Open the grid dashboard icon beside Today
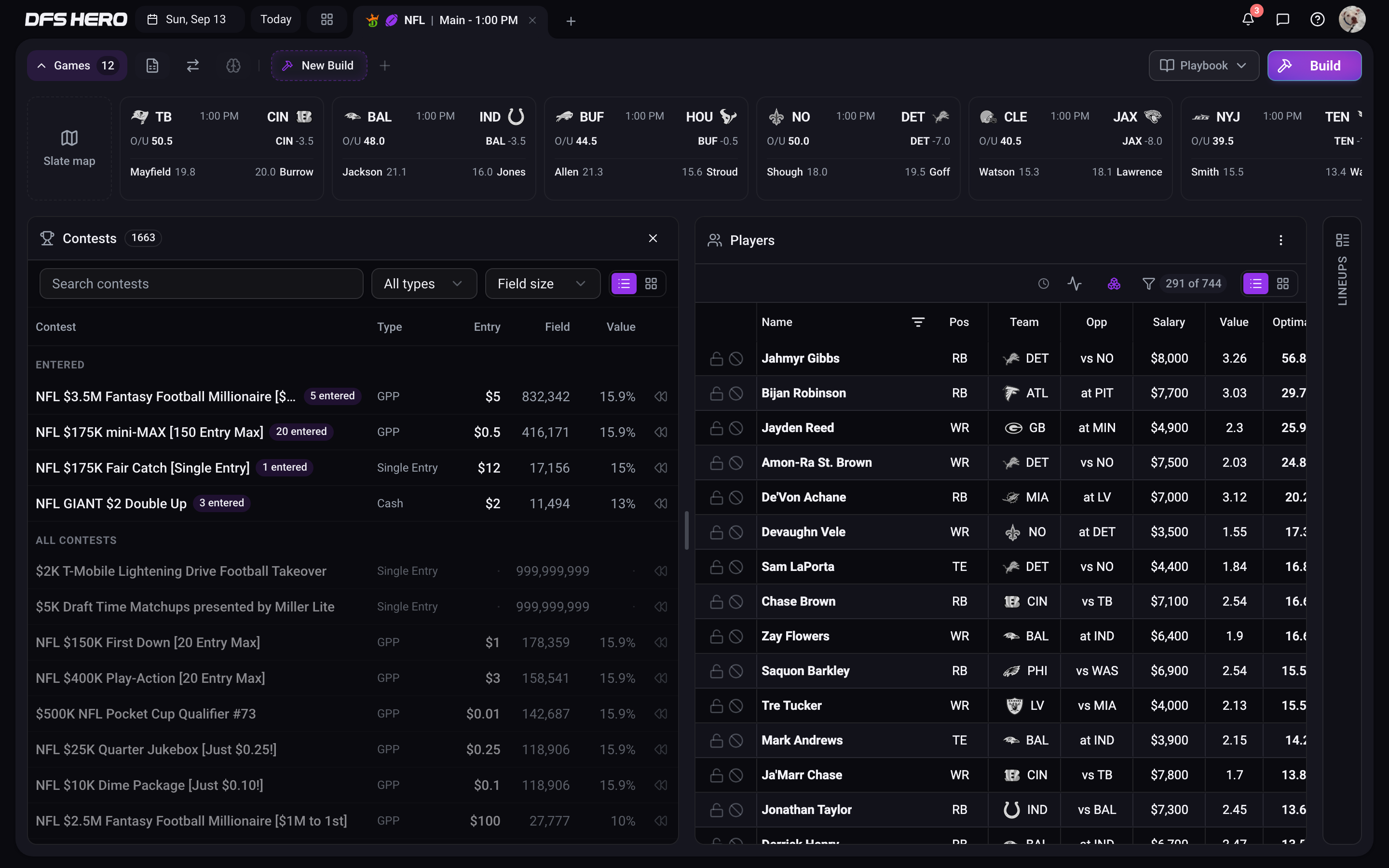Viewport: 1389px width, 868px height. [327, 19]
